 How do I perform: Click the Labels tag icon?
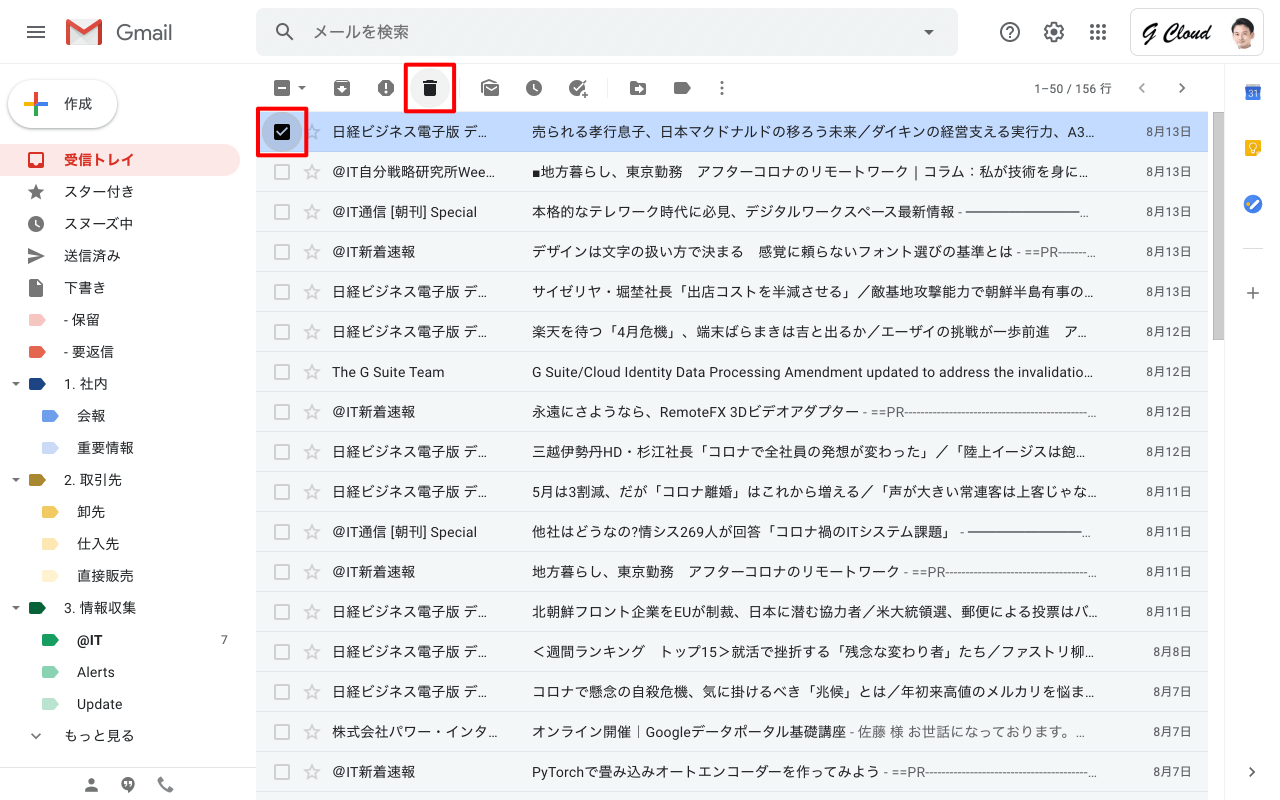click(682, 88)
